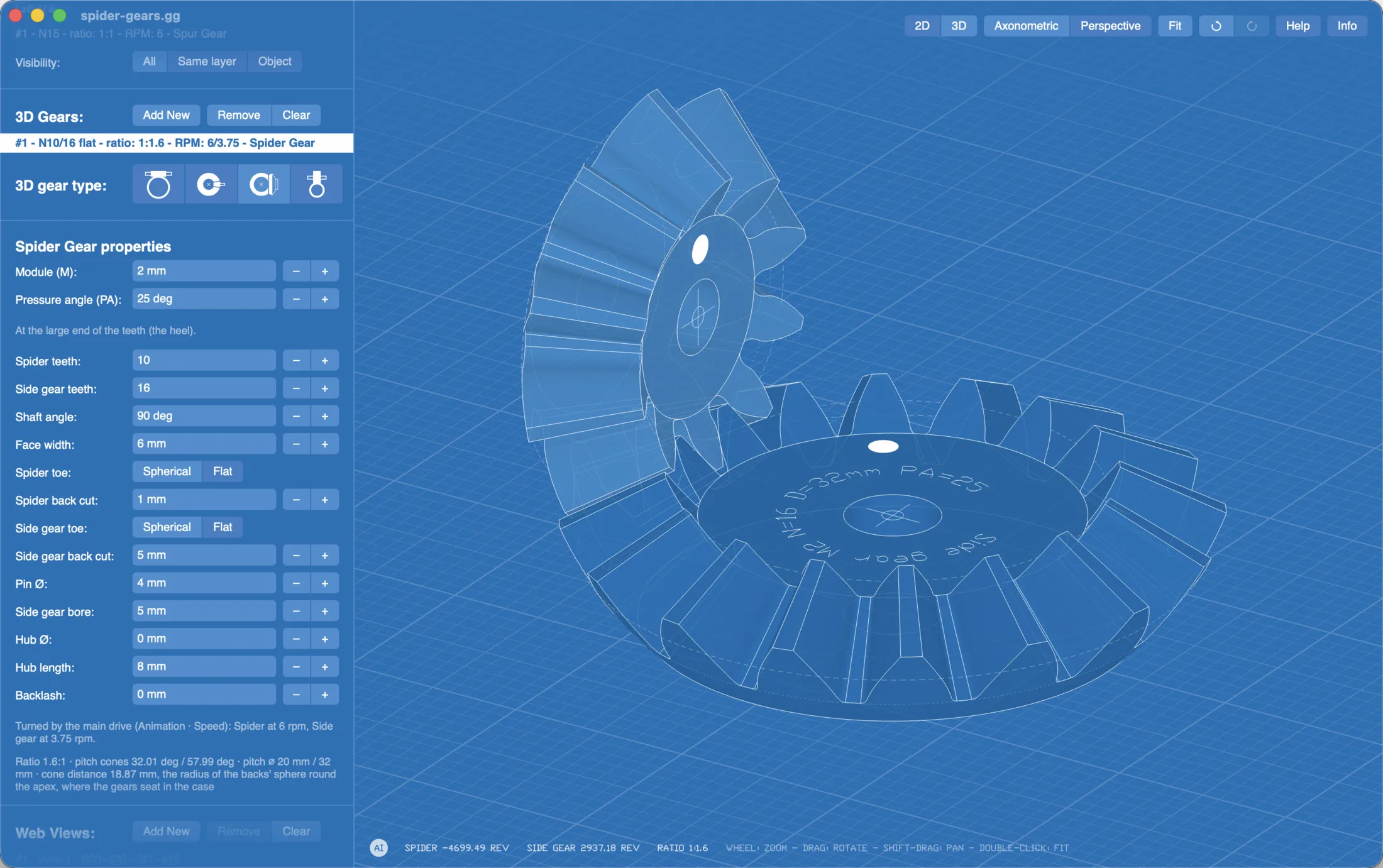Set Side gear toe to Spherical

click(167, 527)
